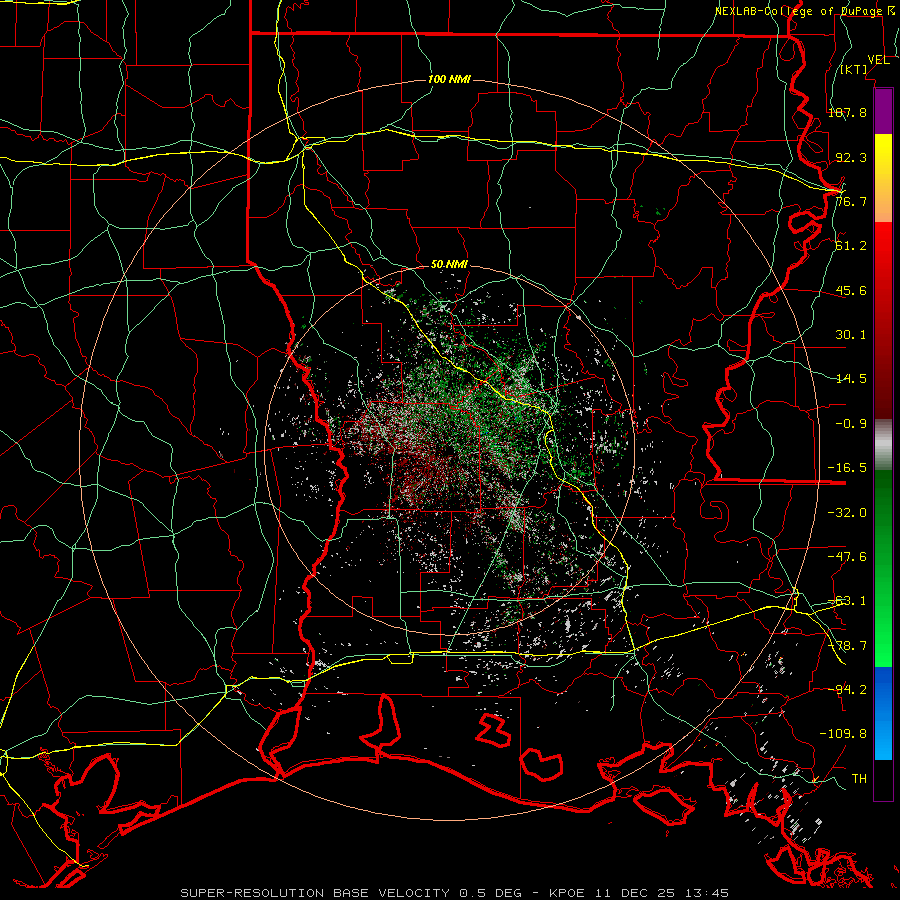Pick the blue segment of the color bar
The height and width of the screenshot is (900, 900).
[x=883, y=713]
